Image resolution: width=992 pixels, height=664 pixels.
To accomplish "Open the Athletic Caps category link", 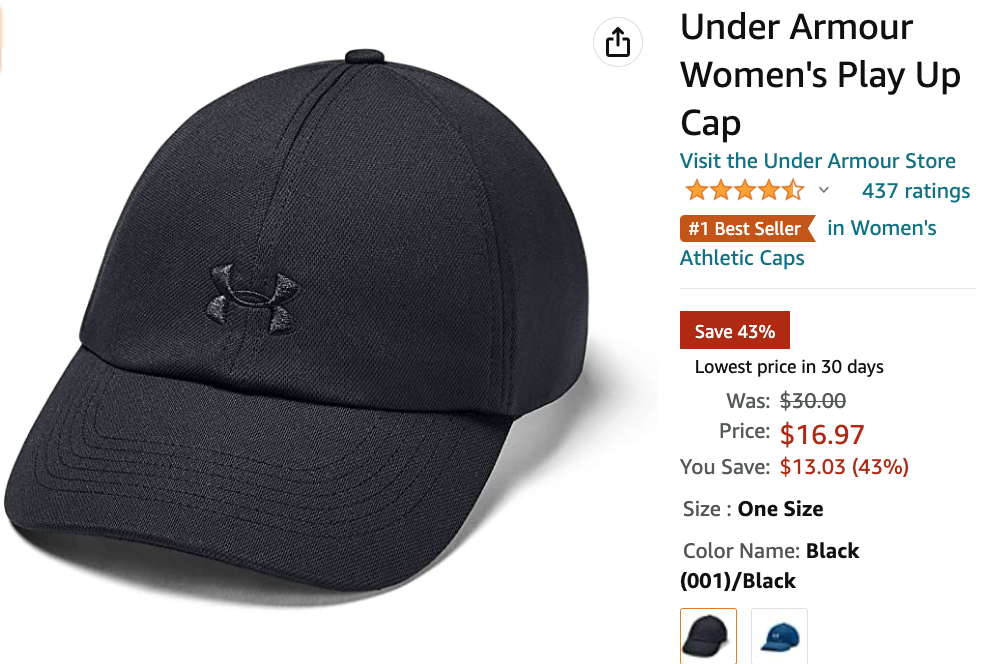I will 742,258.
